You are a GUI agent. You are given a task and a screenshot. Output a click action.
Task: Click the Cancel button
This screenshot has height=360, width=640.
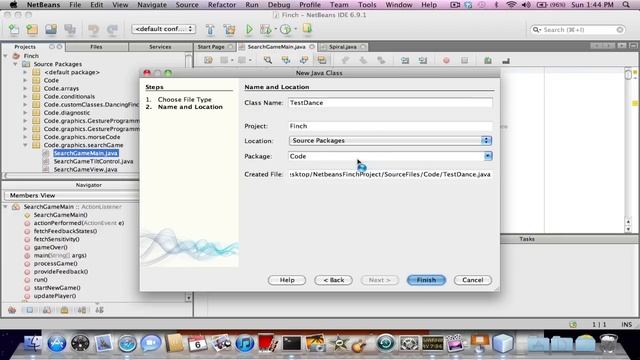(473, 280)
